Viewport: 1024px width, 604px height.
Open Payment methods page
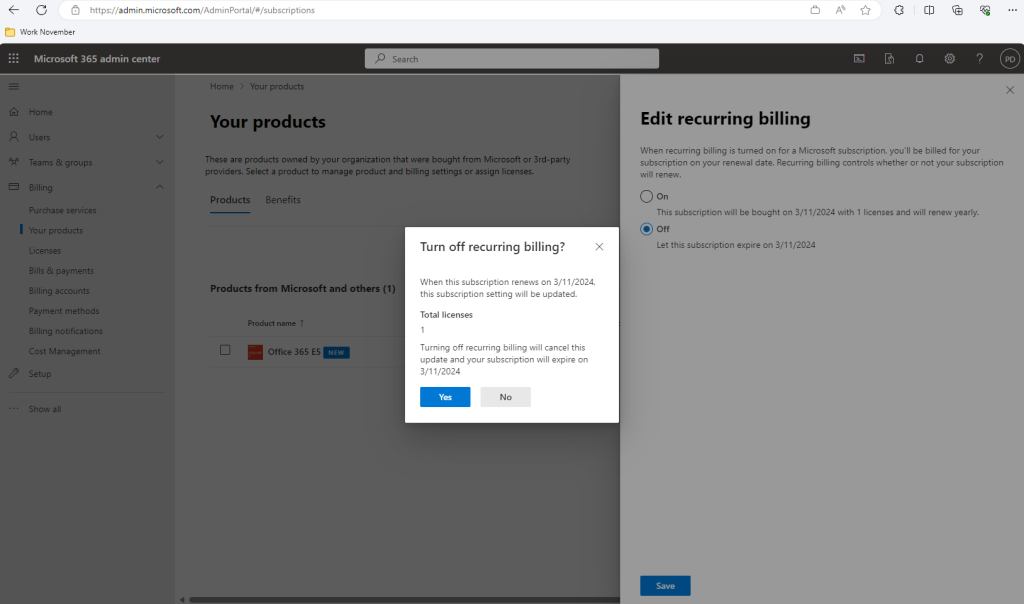64,311
